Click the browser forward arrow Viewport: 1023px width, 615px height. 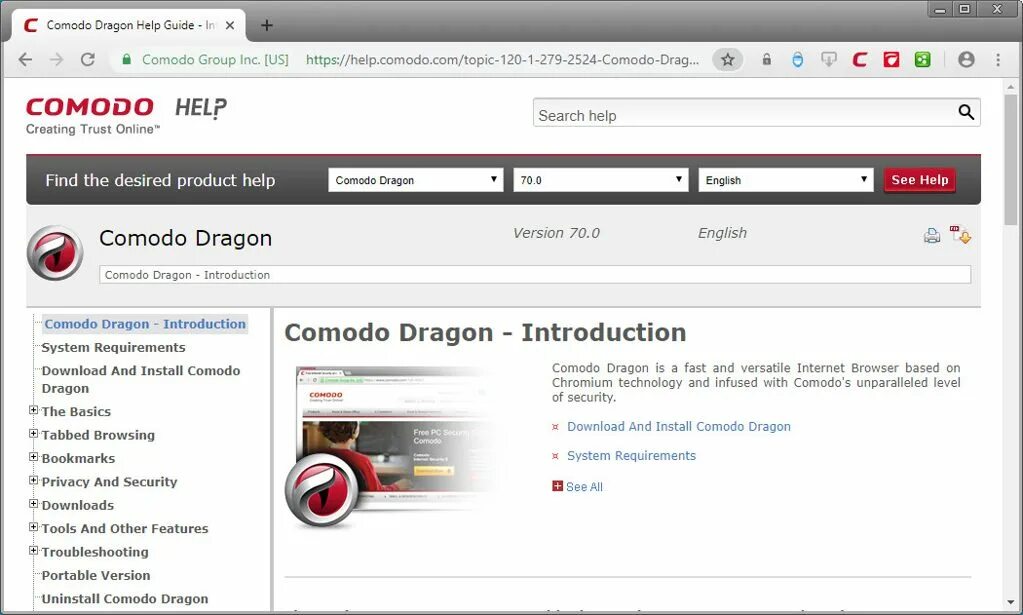(x=57, y=60)
